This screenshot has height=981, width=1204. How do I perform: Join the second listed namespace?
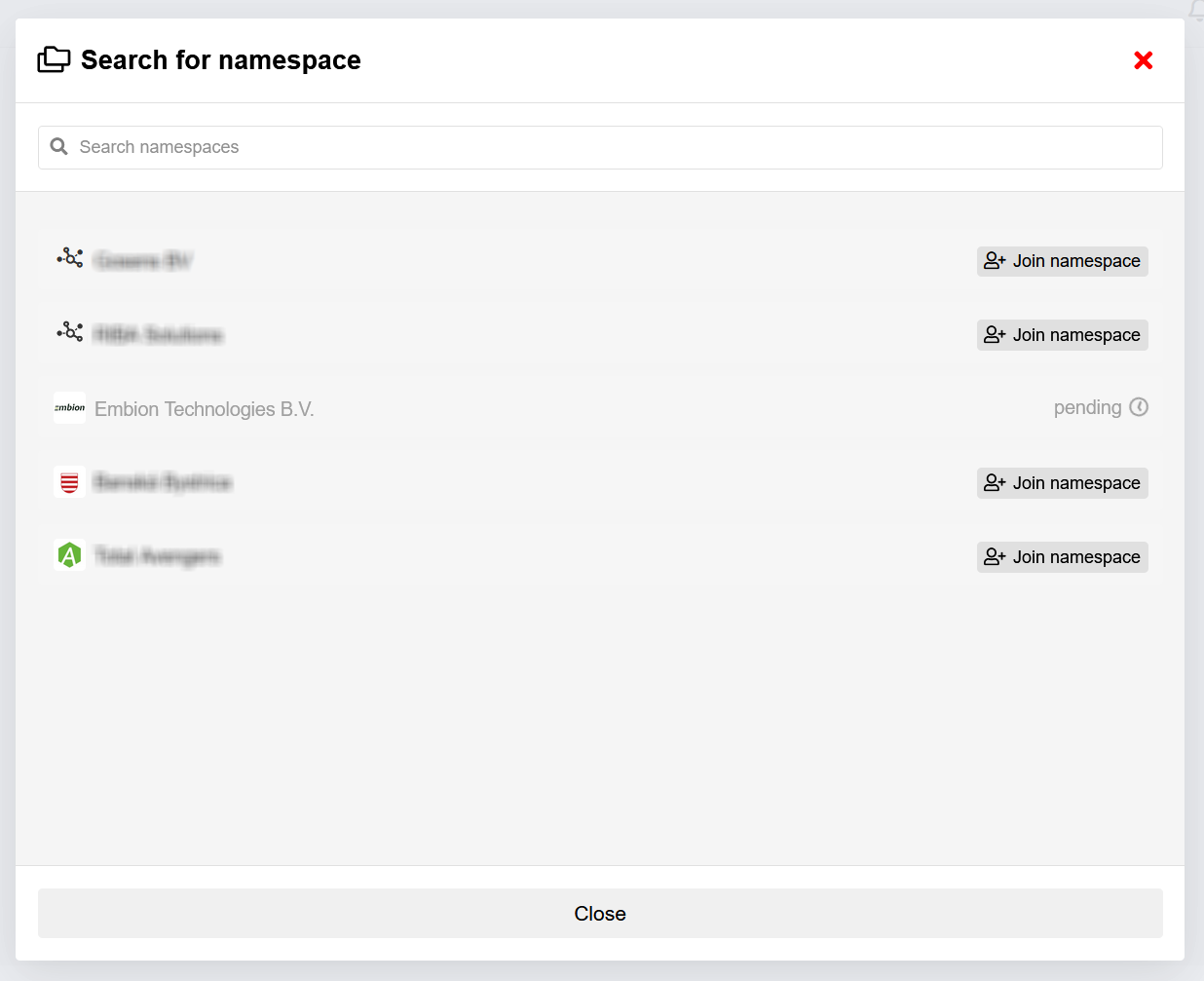coord(1062,335)
